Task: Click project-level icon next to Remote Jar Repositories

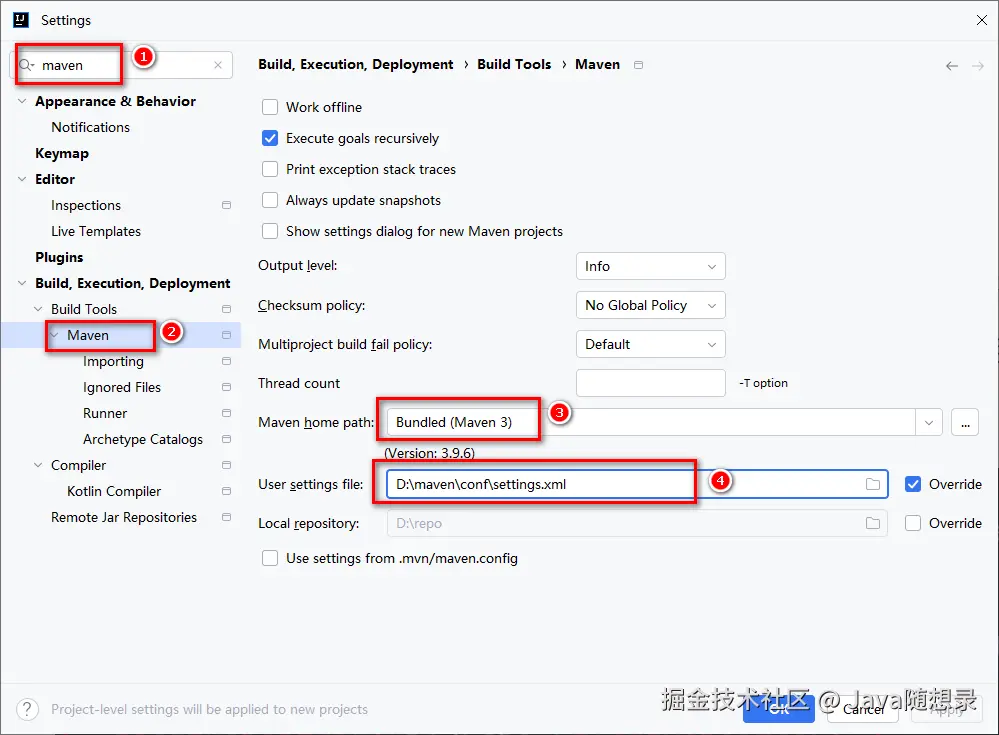Action: 226,517
